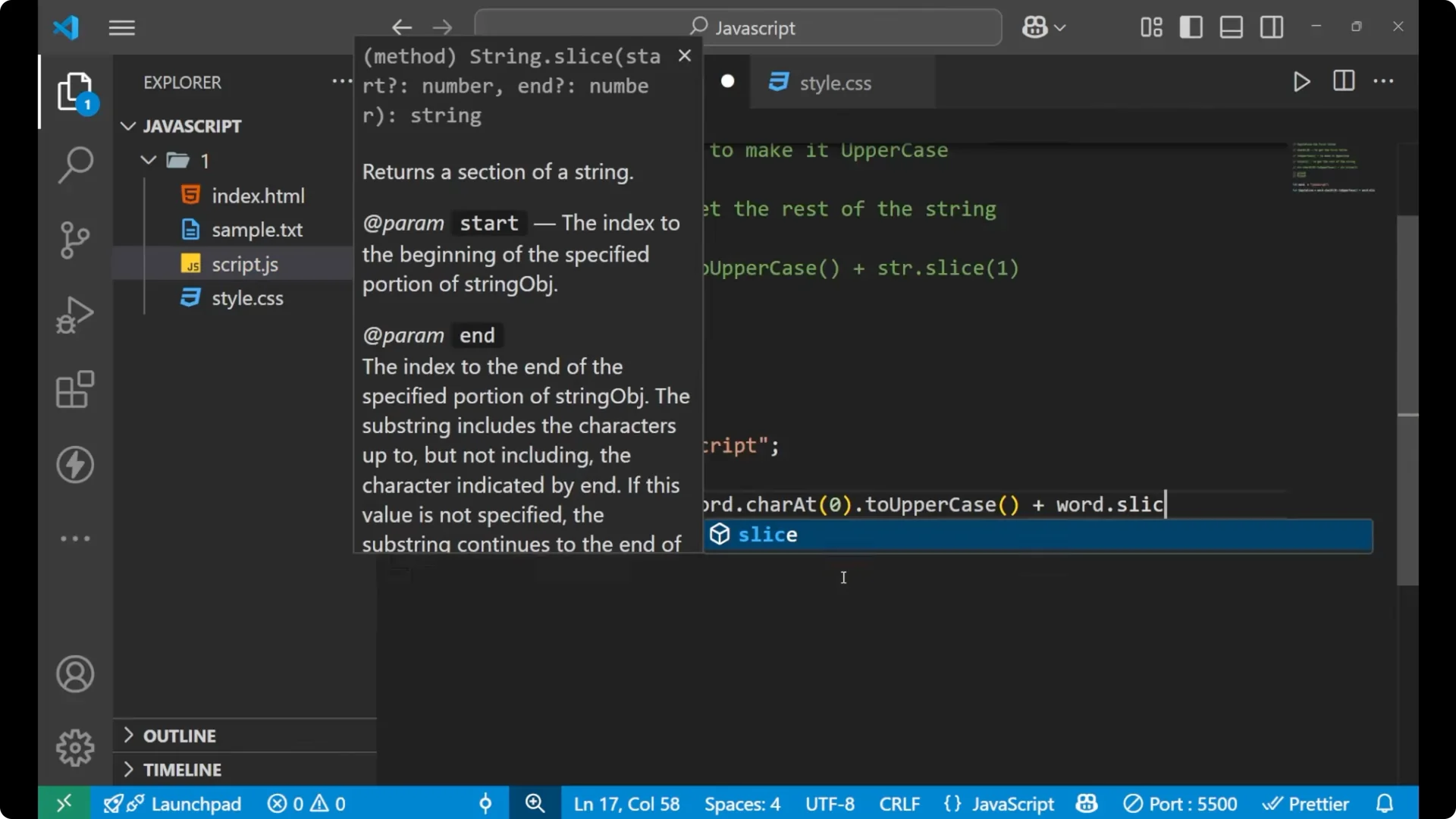1456x819 pixels.
Task: Open the Manage settings gear
Action: point(74,747)
